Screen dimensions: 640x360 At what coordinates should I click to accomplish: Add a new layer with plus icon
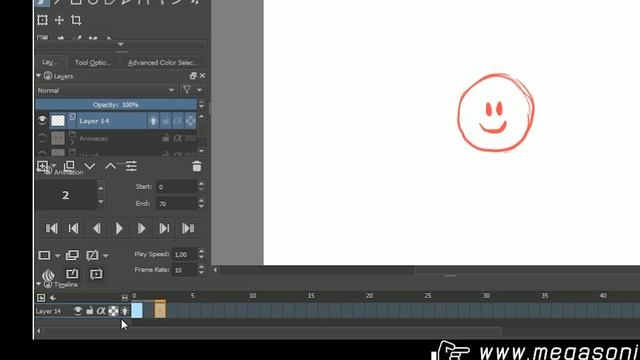pos(42,166)
